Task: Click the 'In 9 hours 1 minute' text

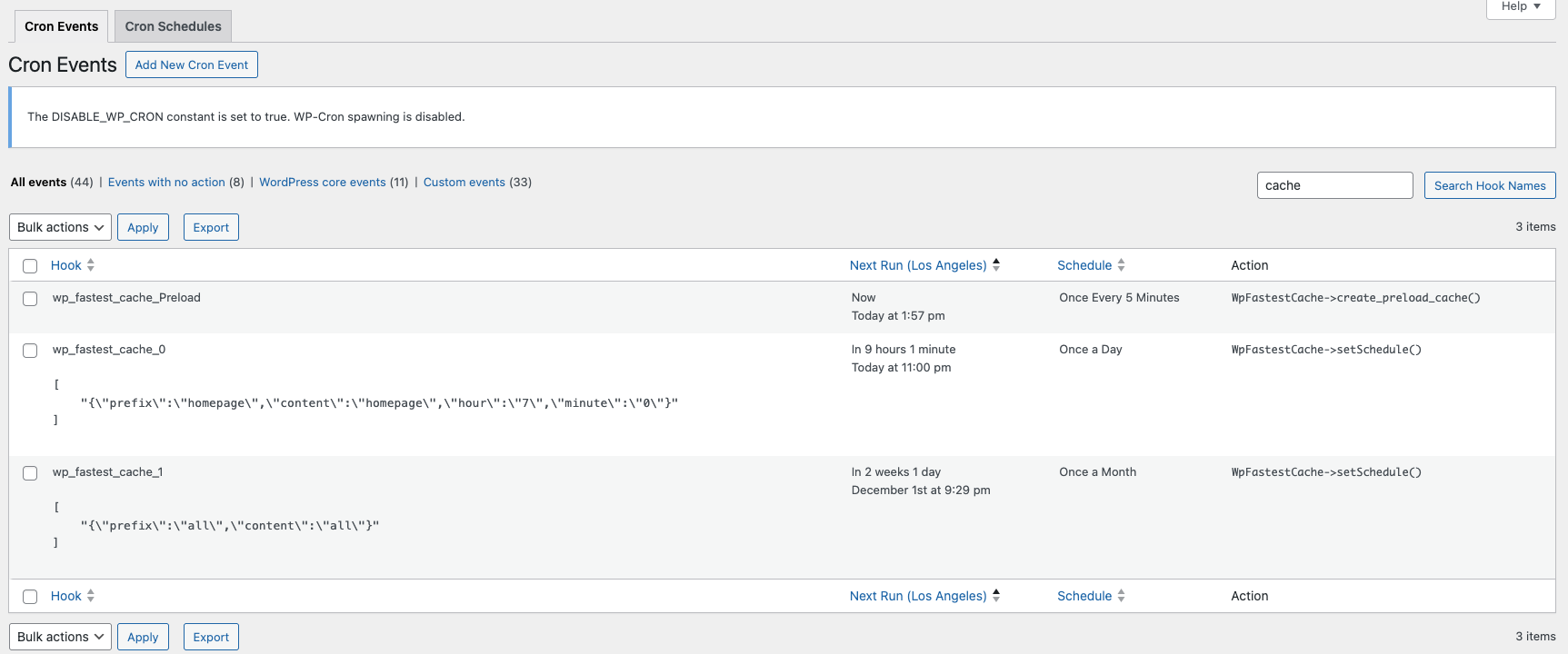Action: (x=904, y=349)
